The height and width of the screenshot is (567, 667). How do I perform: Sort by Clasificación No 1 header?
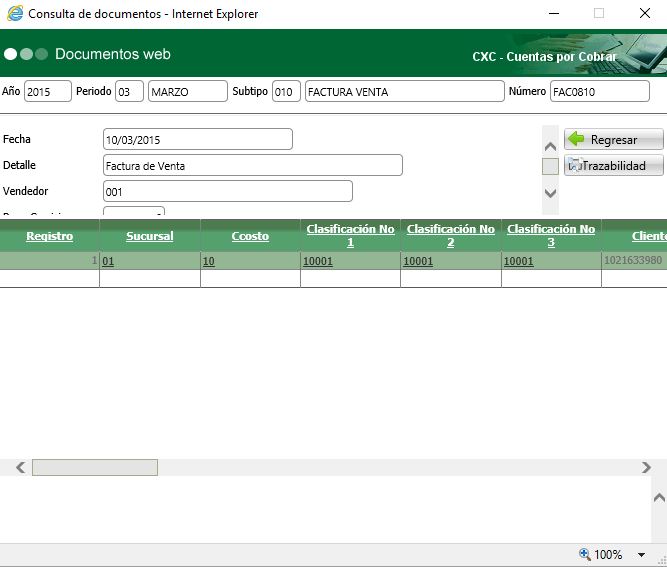coord(351,236)
